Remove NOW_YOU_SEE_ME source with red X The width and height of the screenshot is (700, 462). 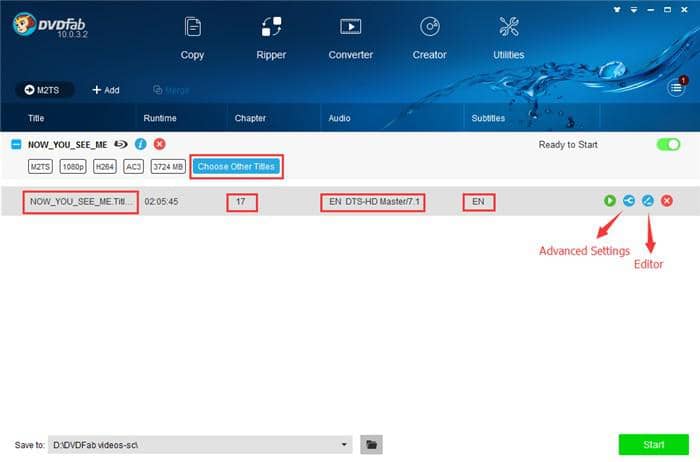159,144
